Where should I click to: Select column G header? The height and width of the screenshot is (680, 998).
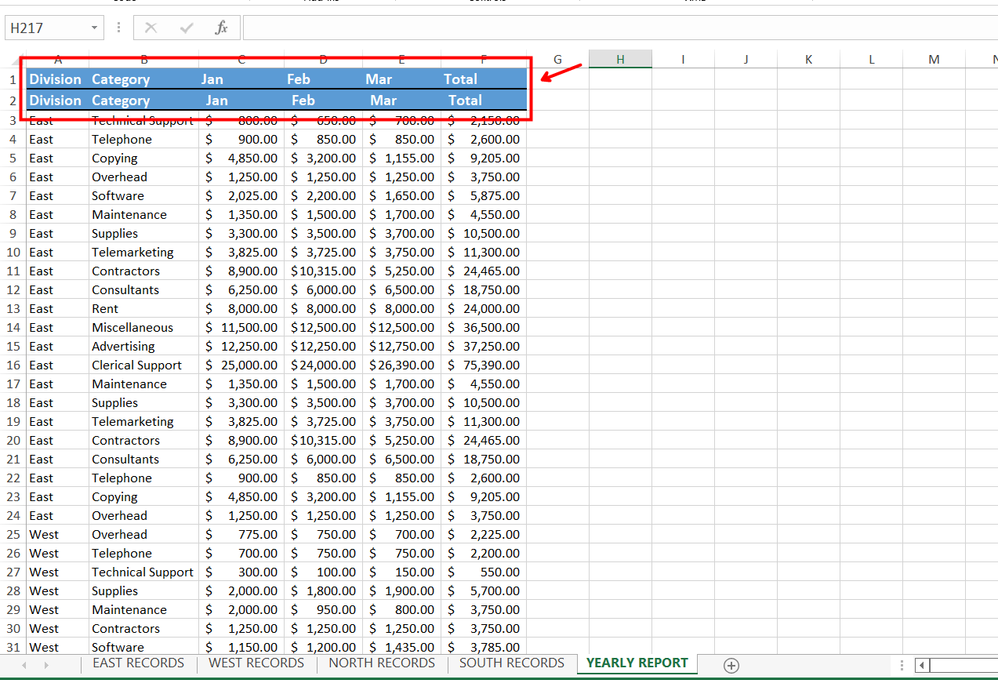(x=558, y=59)
